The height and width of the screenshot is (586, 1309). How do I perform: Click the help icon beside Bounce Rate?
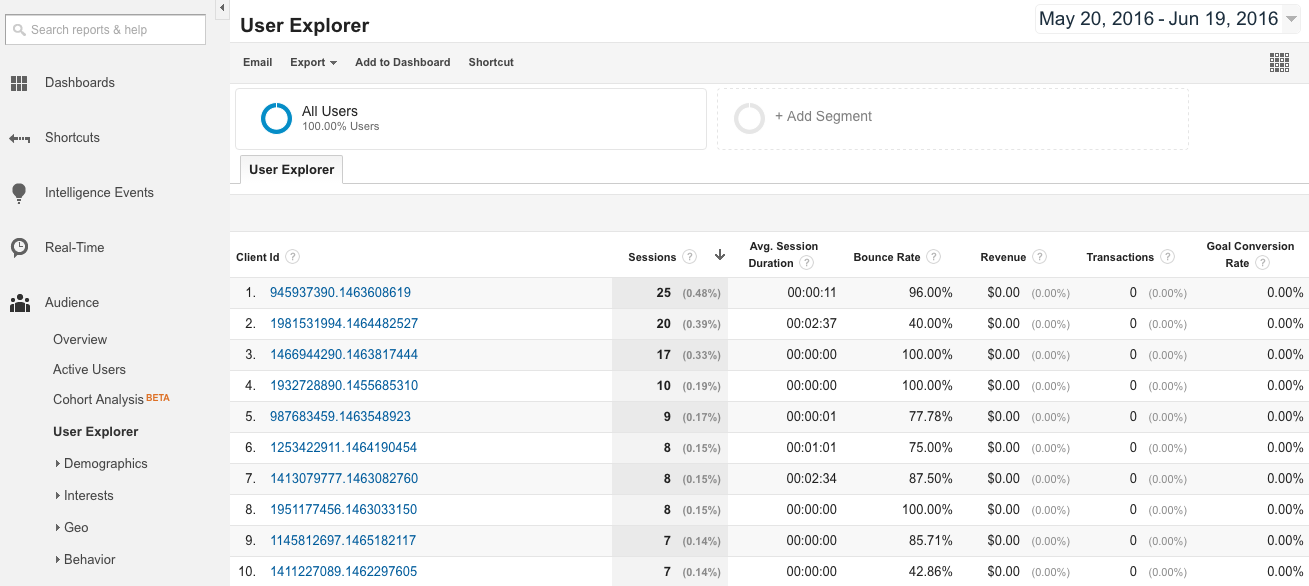[933, 257]
